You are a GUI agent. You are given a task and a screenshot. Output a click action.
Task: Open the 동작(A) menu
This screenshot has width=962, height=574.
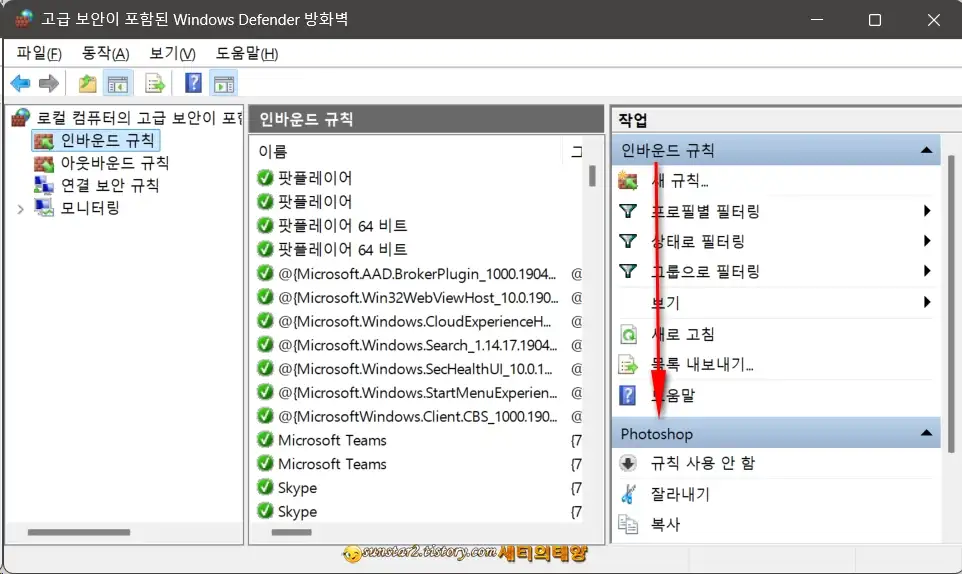coord(106,53)
